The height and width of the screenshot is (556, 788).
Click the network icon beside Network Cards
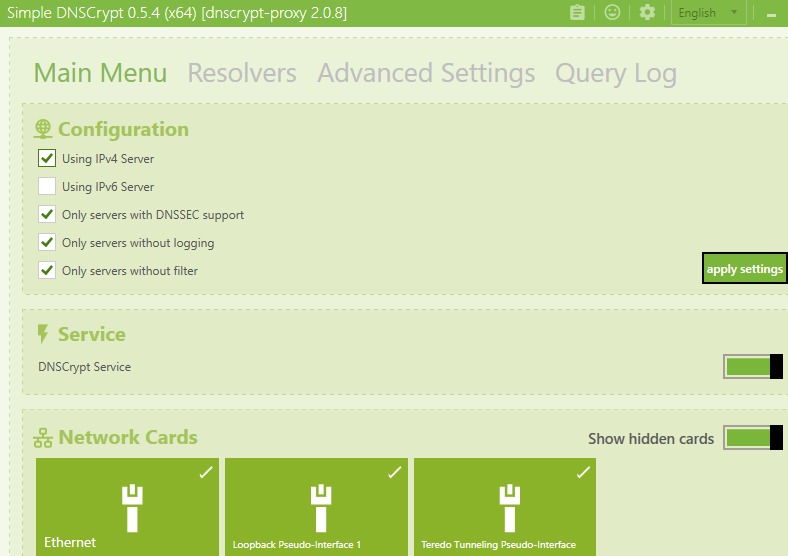43,438
